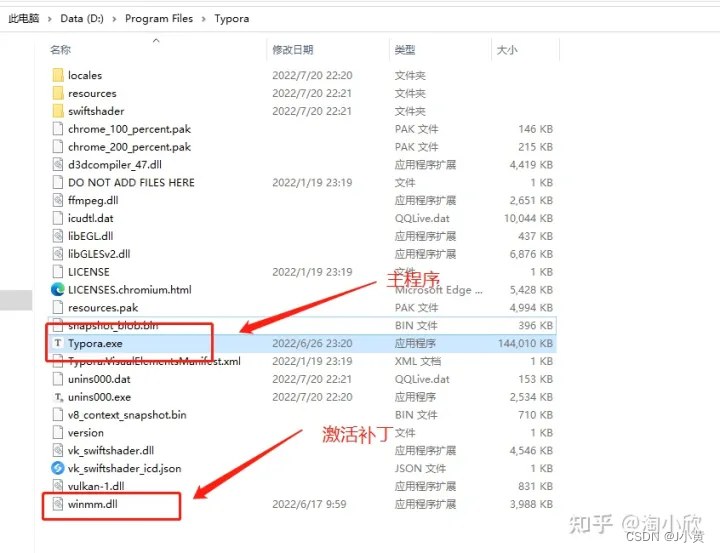Select file name unins000.exe
The image size is (720, 553).
(x=100, y=397)
